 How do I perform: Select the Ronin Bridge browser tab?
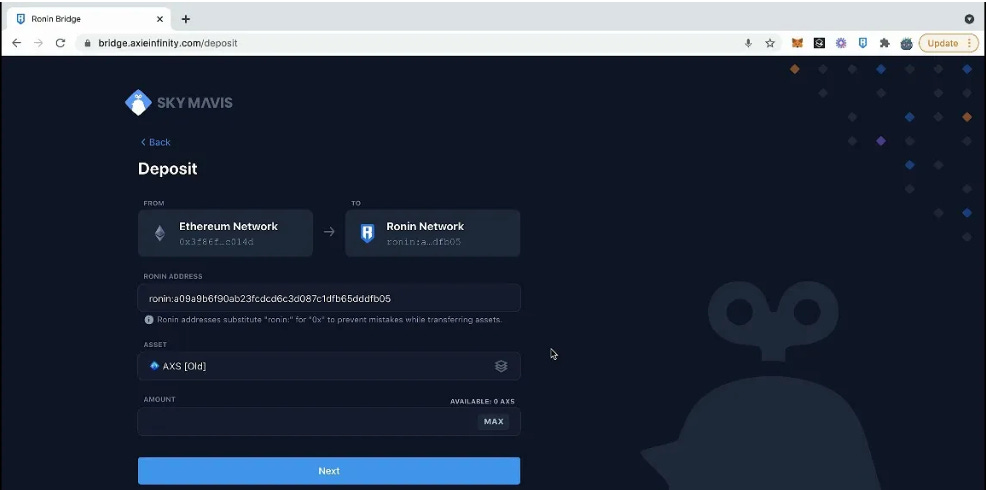point(89,19)
